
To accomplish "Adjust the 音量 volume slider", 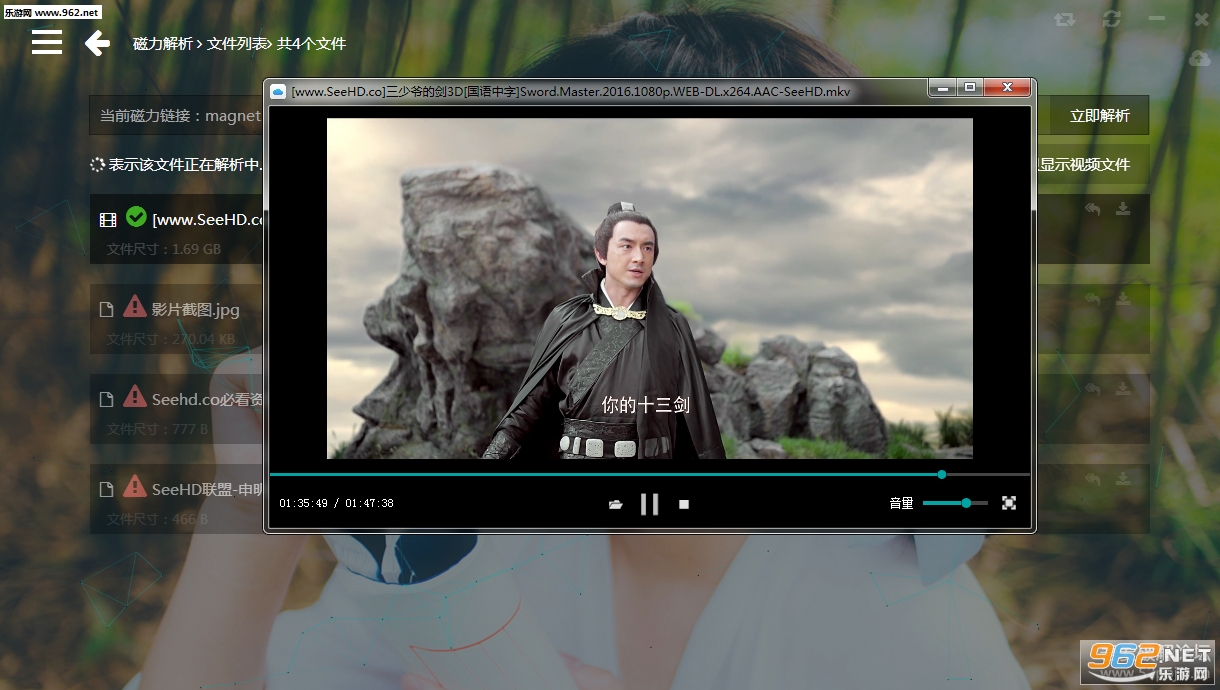I will [955, 503].
